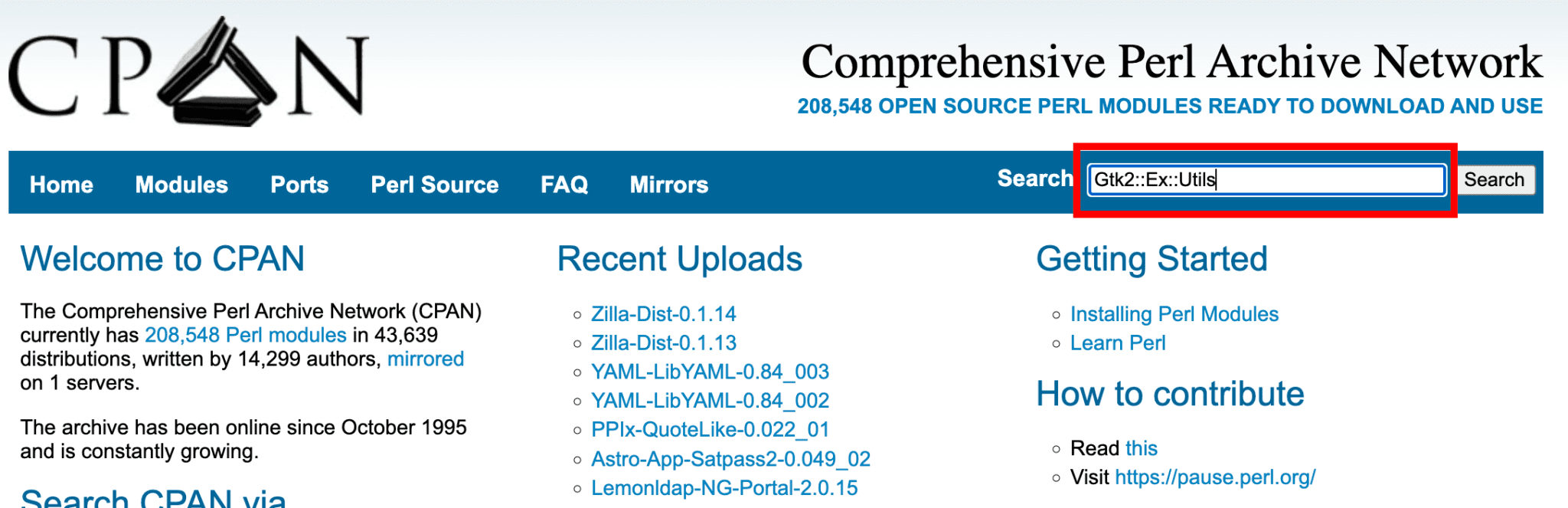Open the Ports menu item
Image resolution: width=1568 pixels, height=508 pixels.
point(299,185)
